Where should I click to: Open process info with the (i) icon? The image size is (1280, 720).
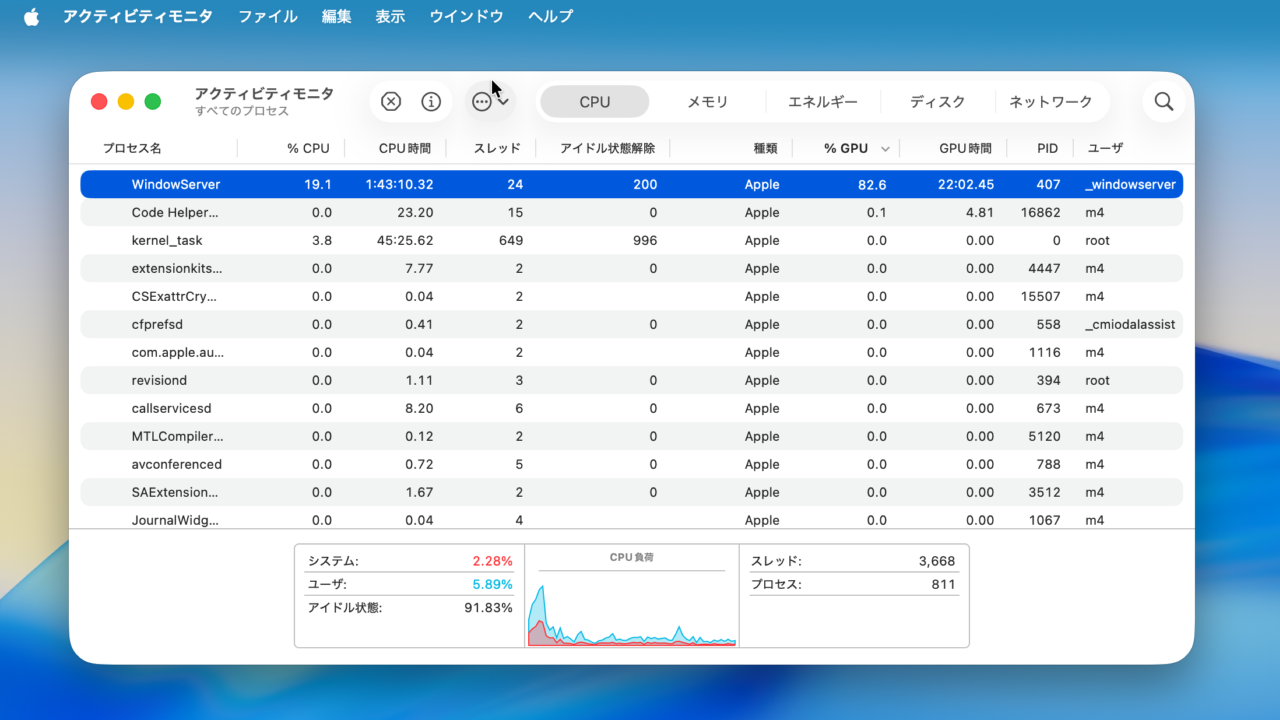tap(431, 101)
